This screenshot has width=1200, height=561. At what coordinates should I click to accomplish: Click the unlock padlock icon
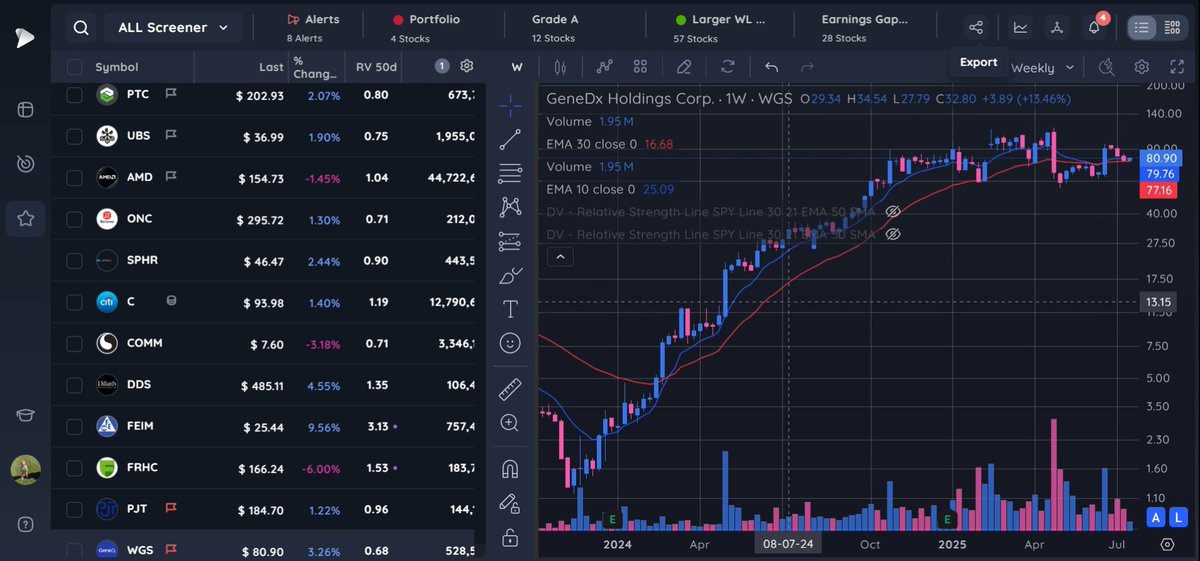(510, 538)
